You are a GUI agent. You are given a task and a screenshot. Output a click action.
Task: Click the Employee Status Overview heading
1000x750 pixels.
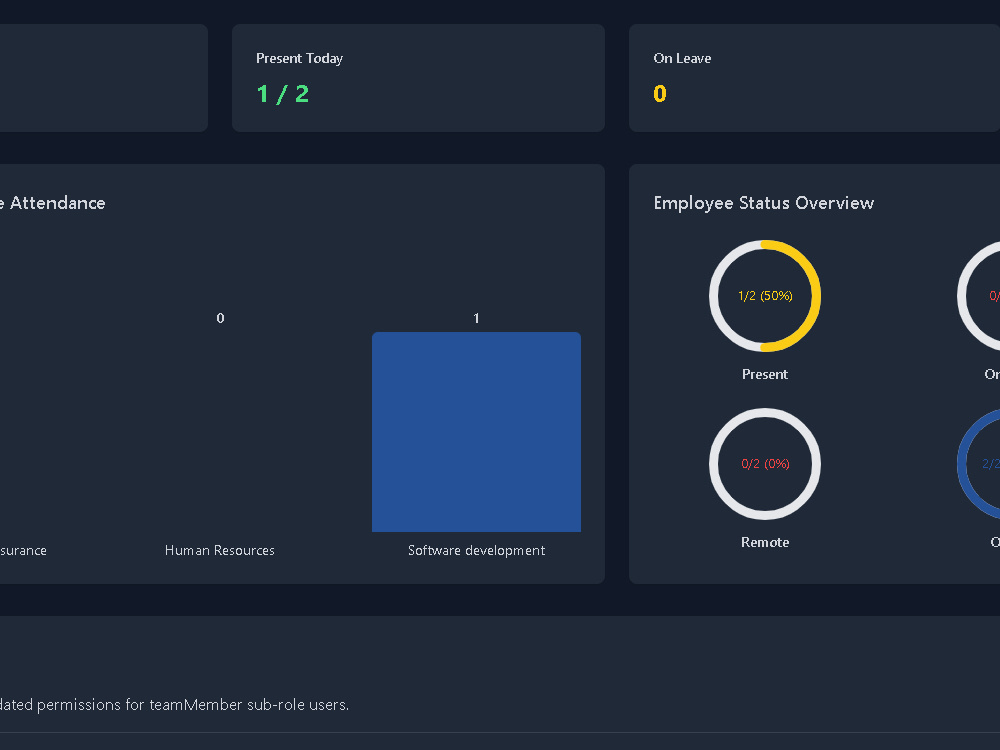click(763, 203)
